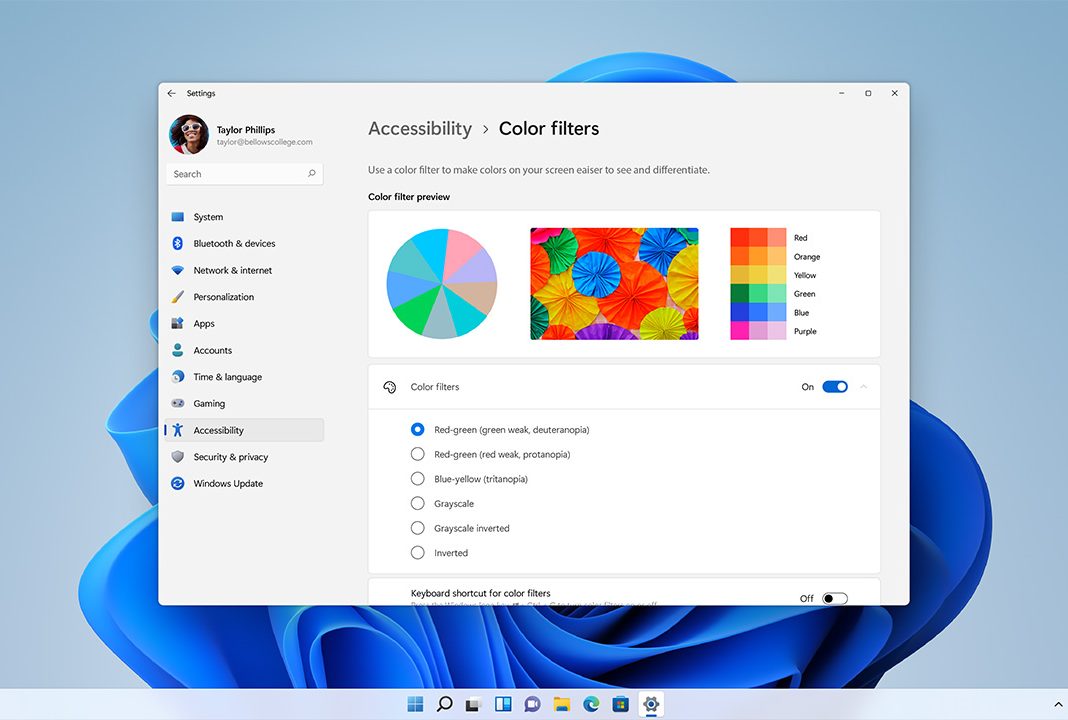
Task: Open Task View from taskbar
Action: [x=473, y=704]
